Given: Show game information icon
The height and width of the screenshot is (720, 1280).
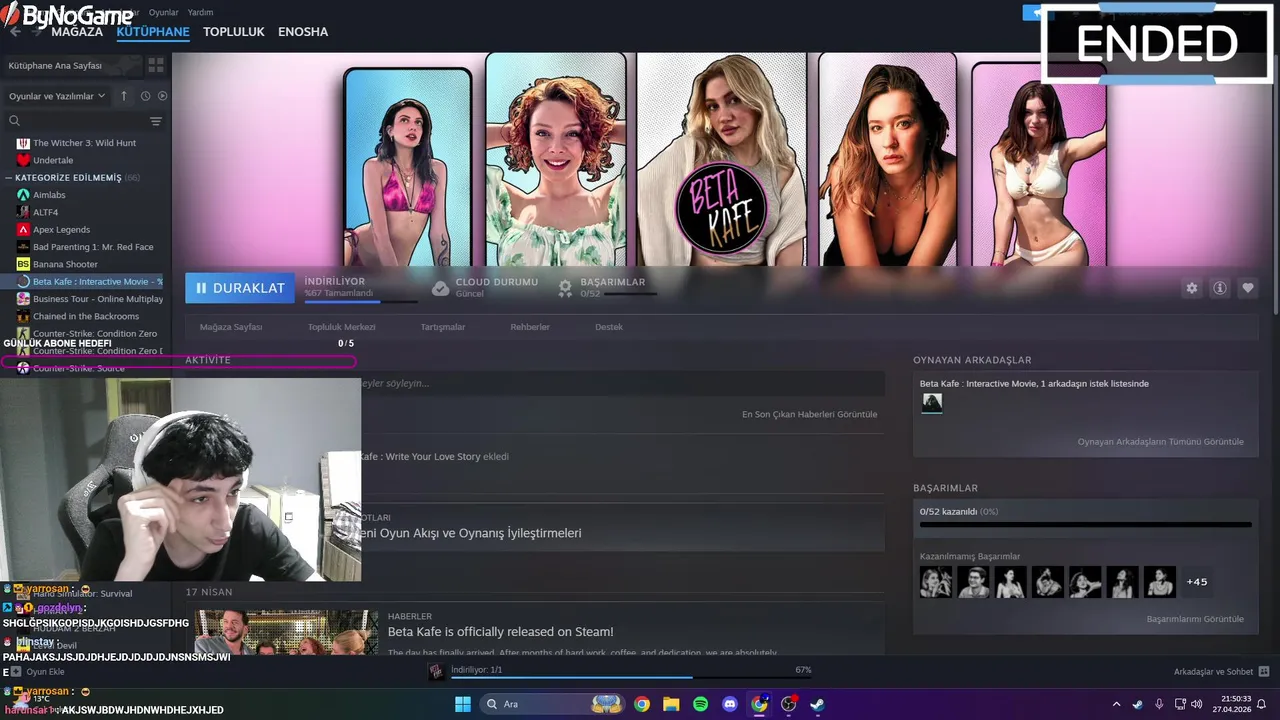Looking at the screenshot, I should [1220, 288].
